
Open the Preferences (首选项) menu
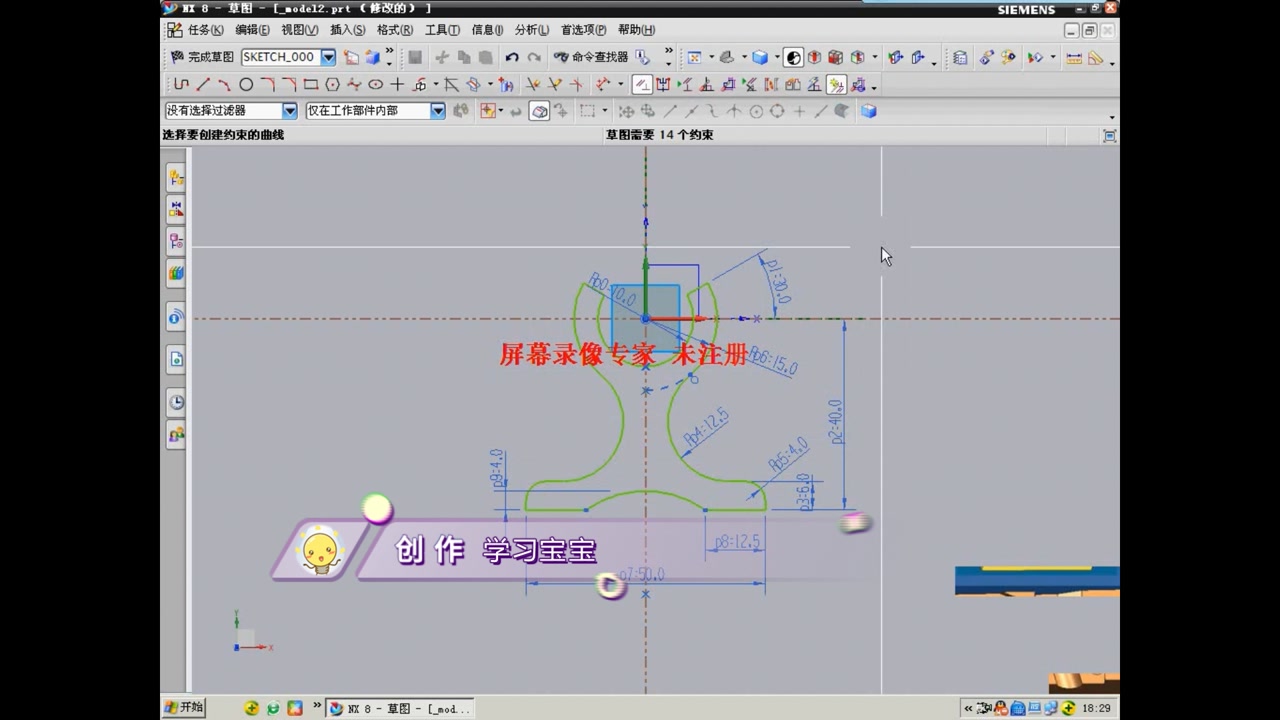pos(583,30)
